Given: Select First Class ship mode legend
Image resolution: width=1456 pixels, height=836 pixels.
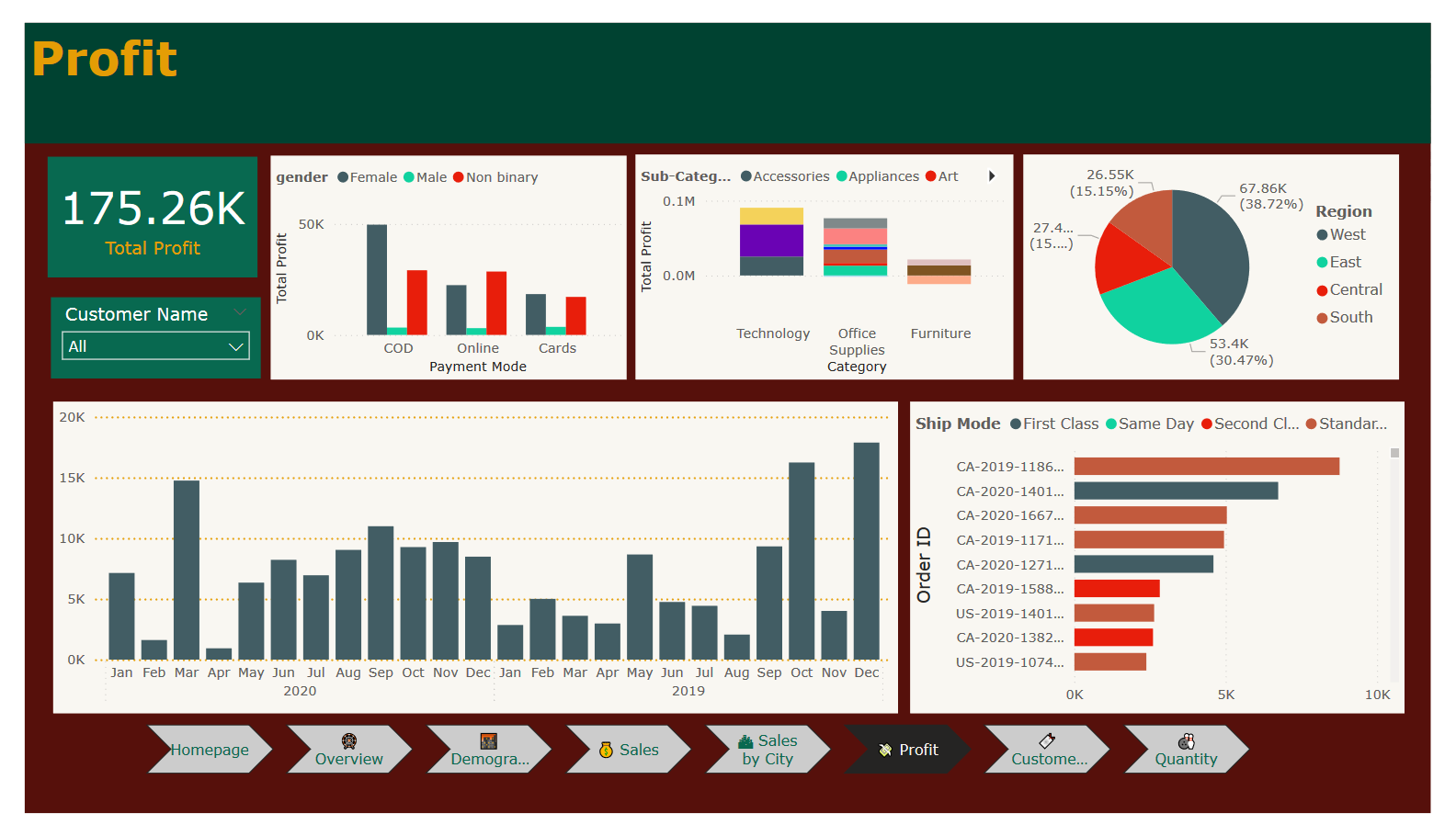Looking at the screenshot, I should (1054, 424).
